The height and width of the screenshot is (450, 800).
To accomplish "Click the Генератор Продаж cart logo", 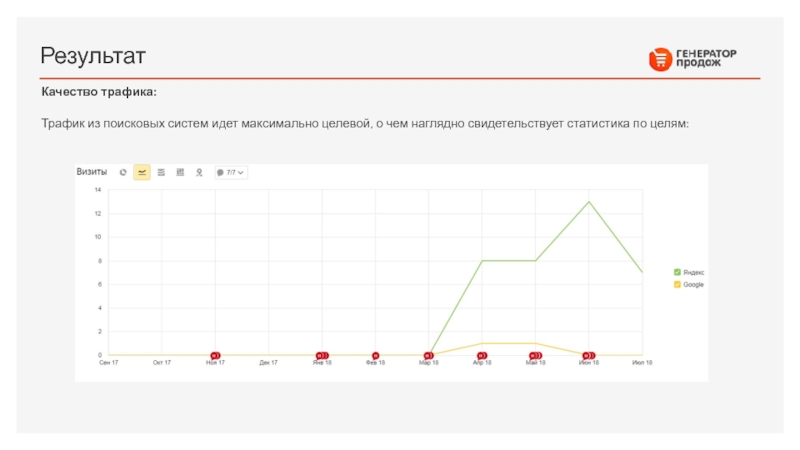I will [659, 60].
